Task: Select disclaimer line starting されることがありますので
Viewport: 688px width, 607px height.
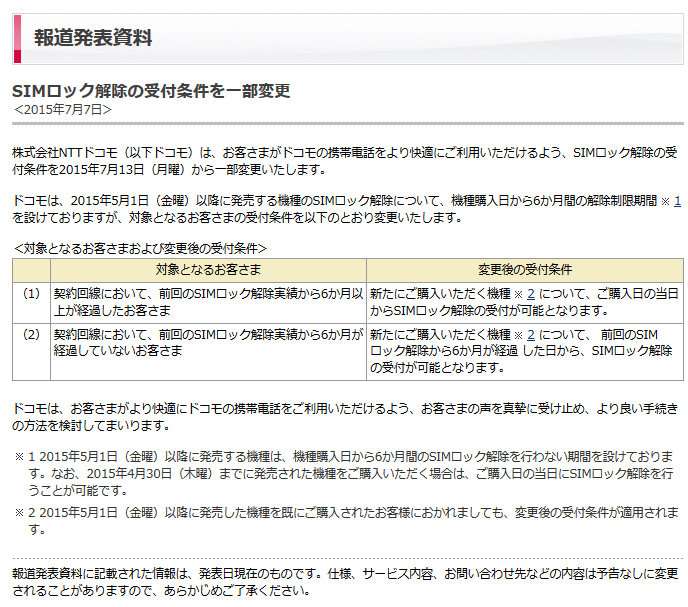Action: coord(161,591)
